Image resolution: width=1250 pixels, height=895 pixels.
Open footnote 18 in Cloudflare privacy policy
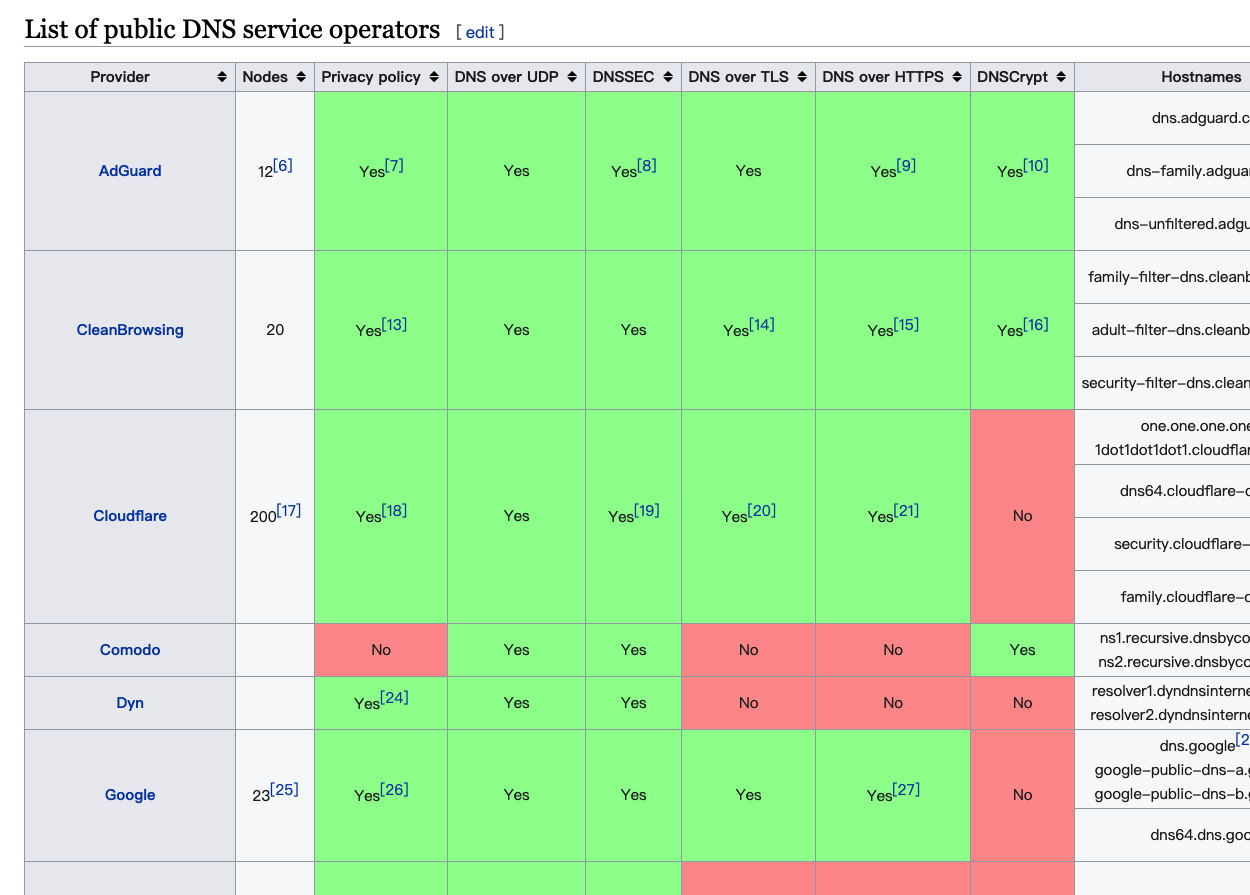[x=394, y=510]
